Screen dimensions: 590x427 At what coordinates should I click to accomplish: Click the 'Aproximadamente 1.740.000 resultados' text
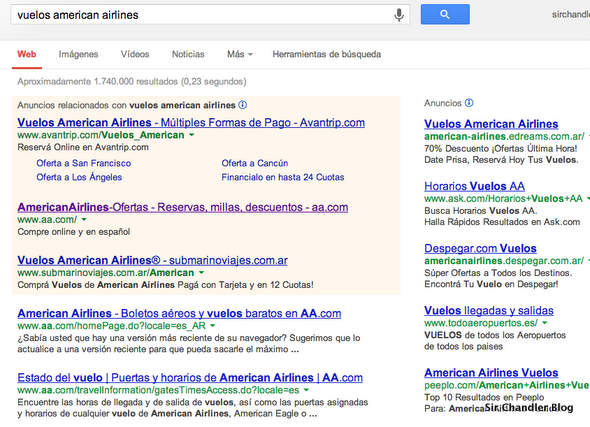click(x=132, y=82)
